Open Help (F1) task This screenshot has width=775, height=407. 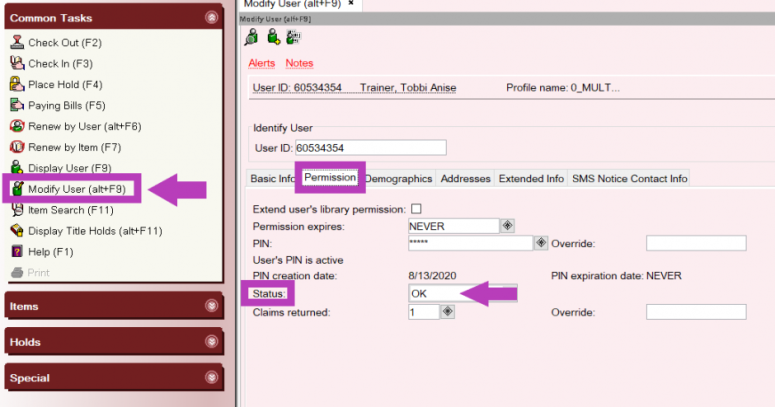pos(50,252)
